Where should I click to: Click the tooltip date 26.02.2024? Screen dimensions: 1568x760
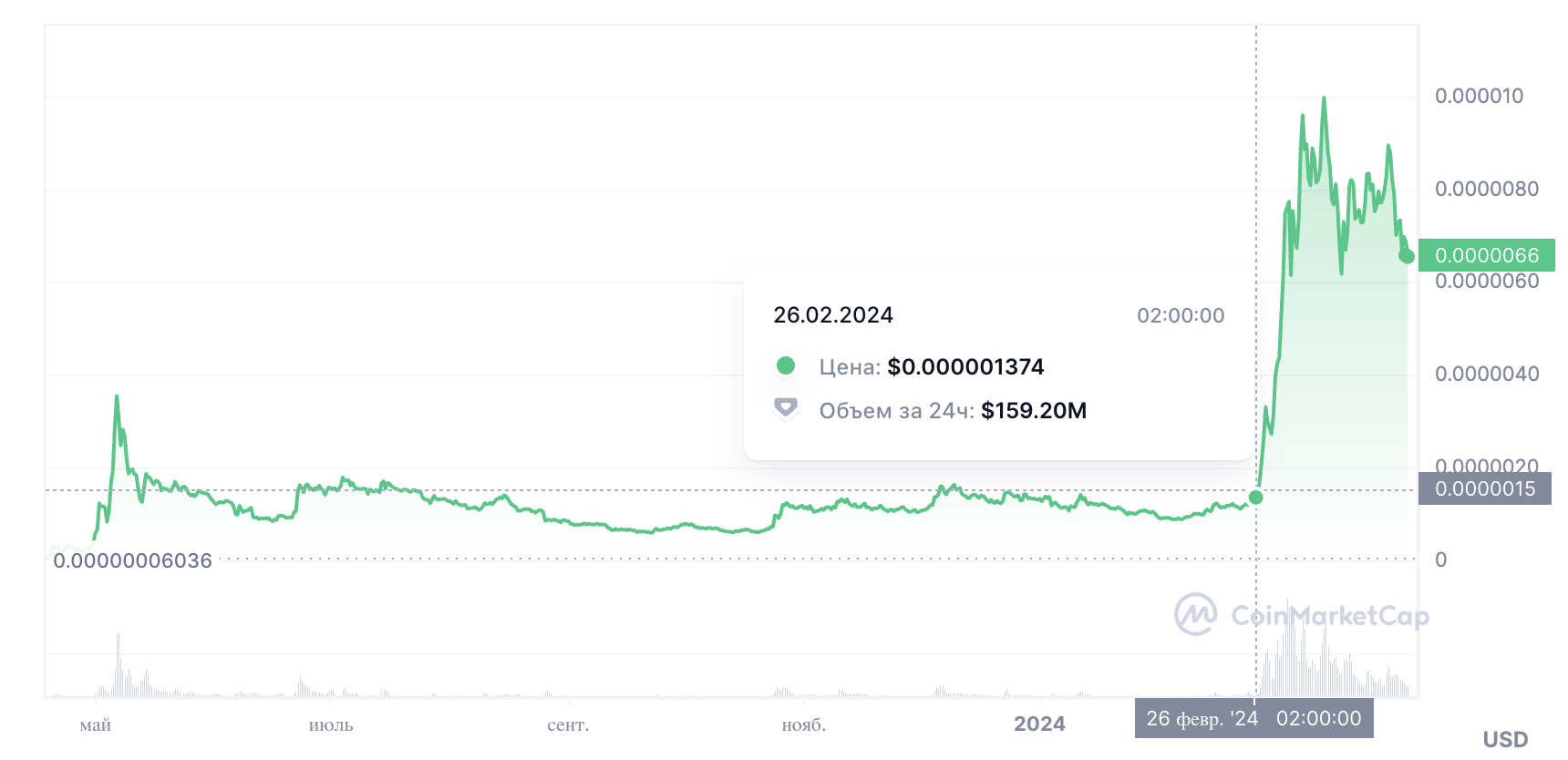pos(833,315)
